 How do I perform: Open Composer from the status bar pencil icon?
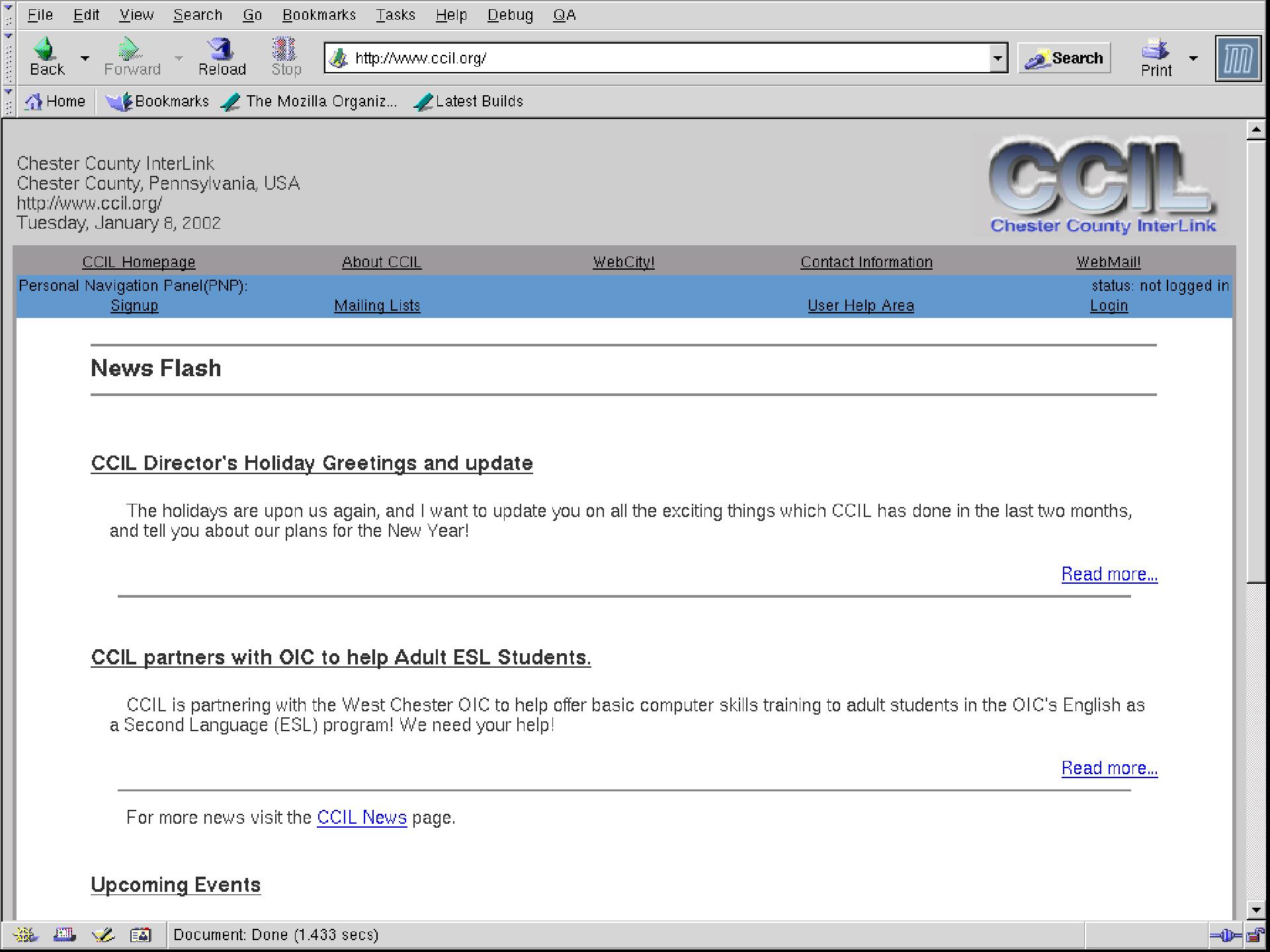[x=103, y=935]
